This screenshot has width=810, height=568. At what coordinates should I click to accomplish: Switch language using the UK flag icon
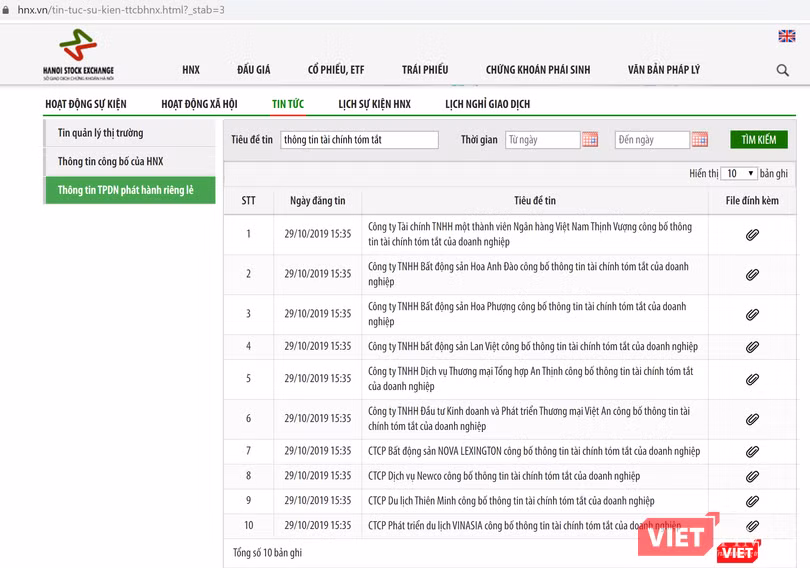[x=786, y=36]
